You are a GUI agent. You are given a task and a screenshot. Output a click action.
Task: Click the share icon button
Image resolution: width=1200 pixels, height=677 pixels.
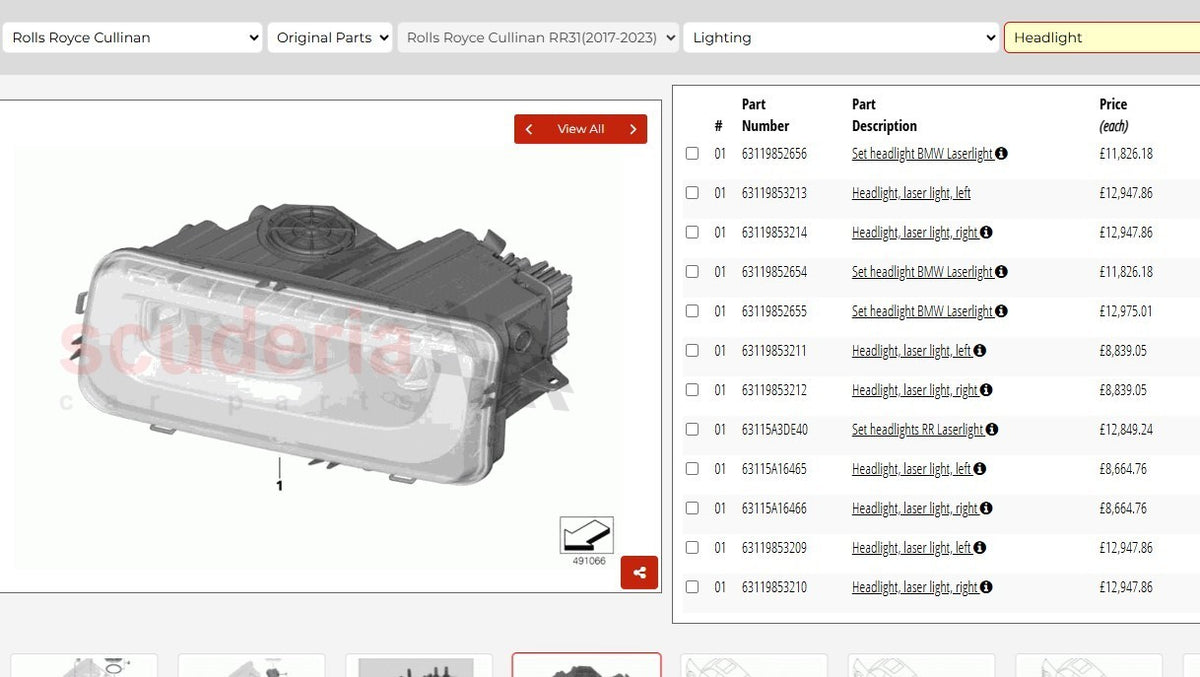(x=639, y=573)
